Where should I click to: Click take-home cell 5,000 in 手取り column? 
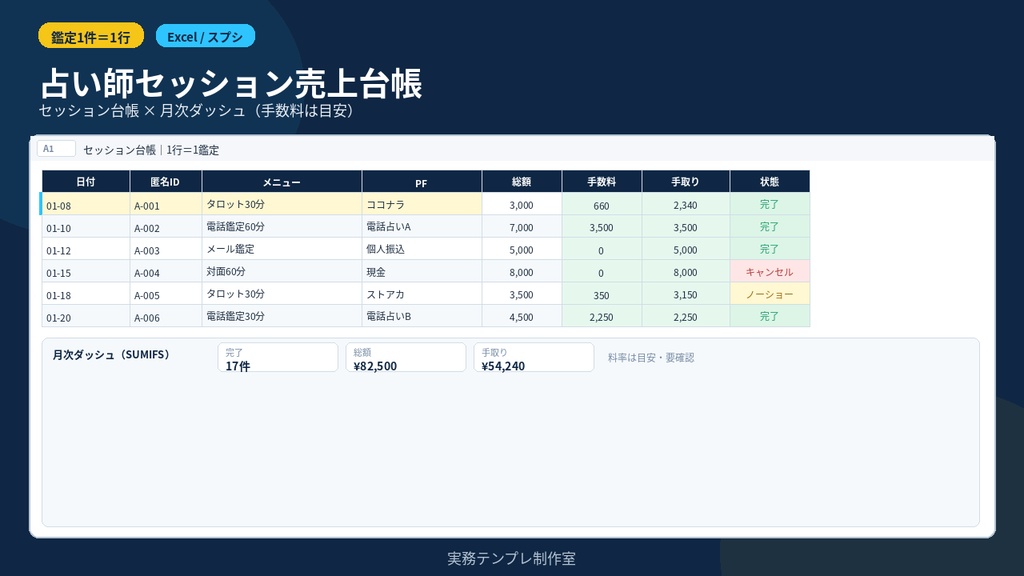pyautogui.click(x=686, y=249)
